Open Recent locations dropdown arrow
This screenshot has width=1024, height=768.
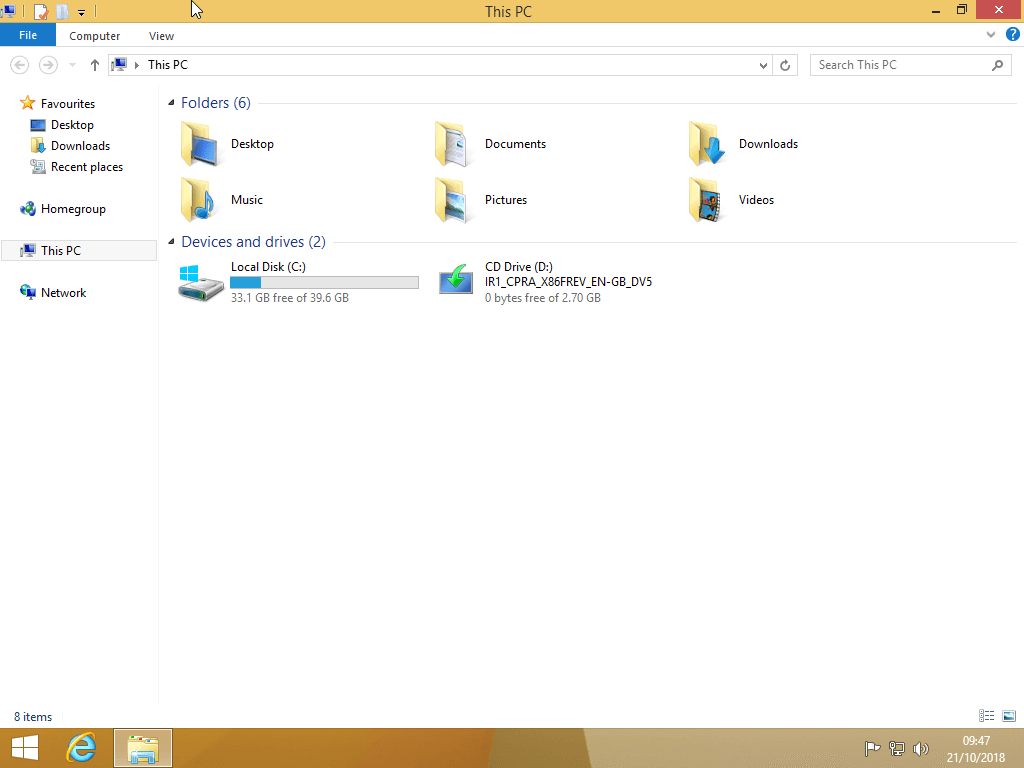click(72, 65)
